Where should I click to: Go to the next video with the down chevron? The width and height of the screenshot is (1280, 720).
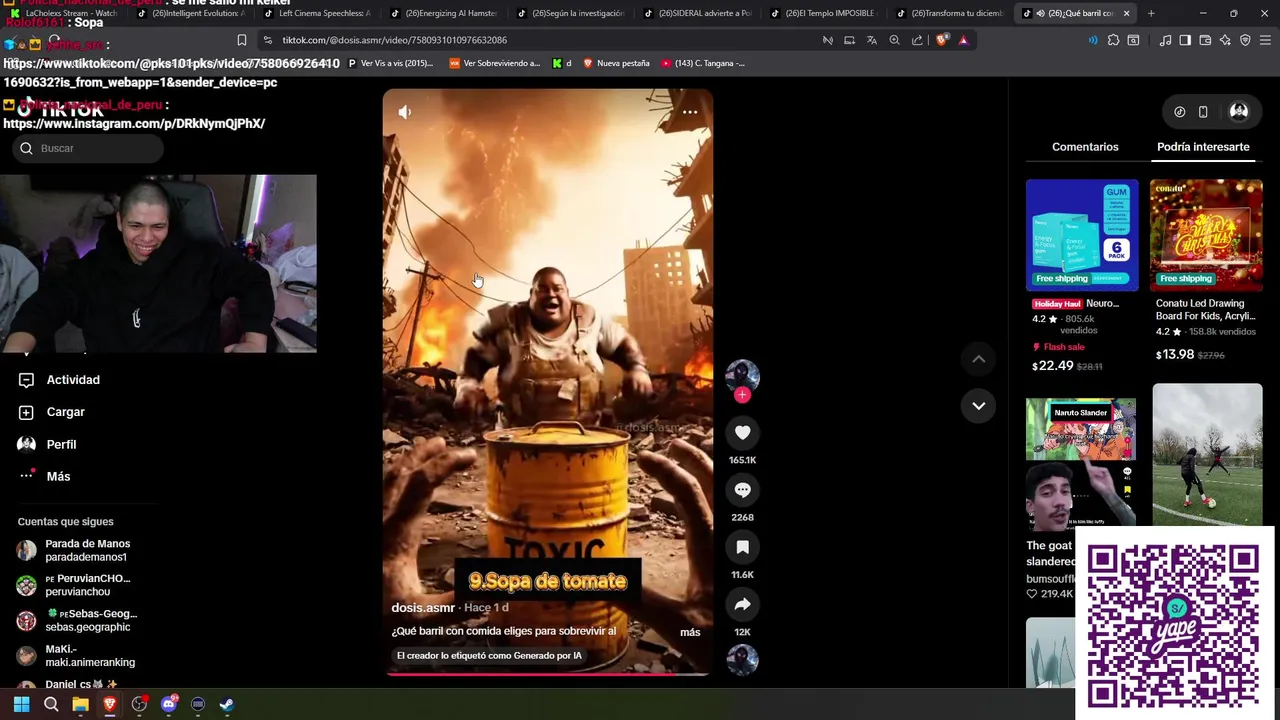click(x=978, y=405)
